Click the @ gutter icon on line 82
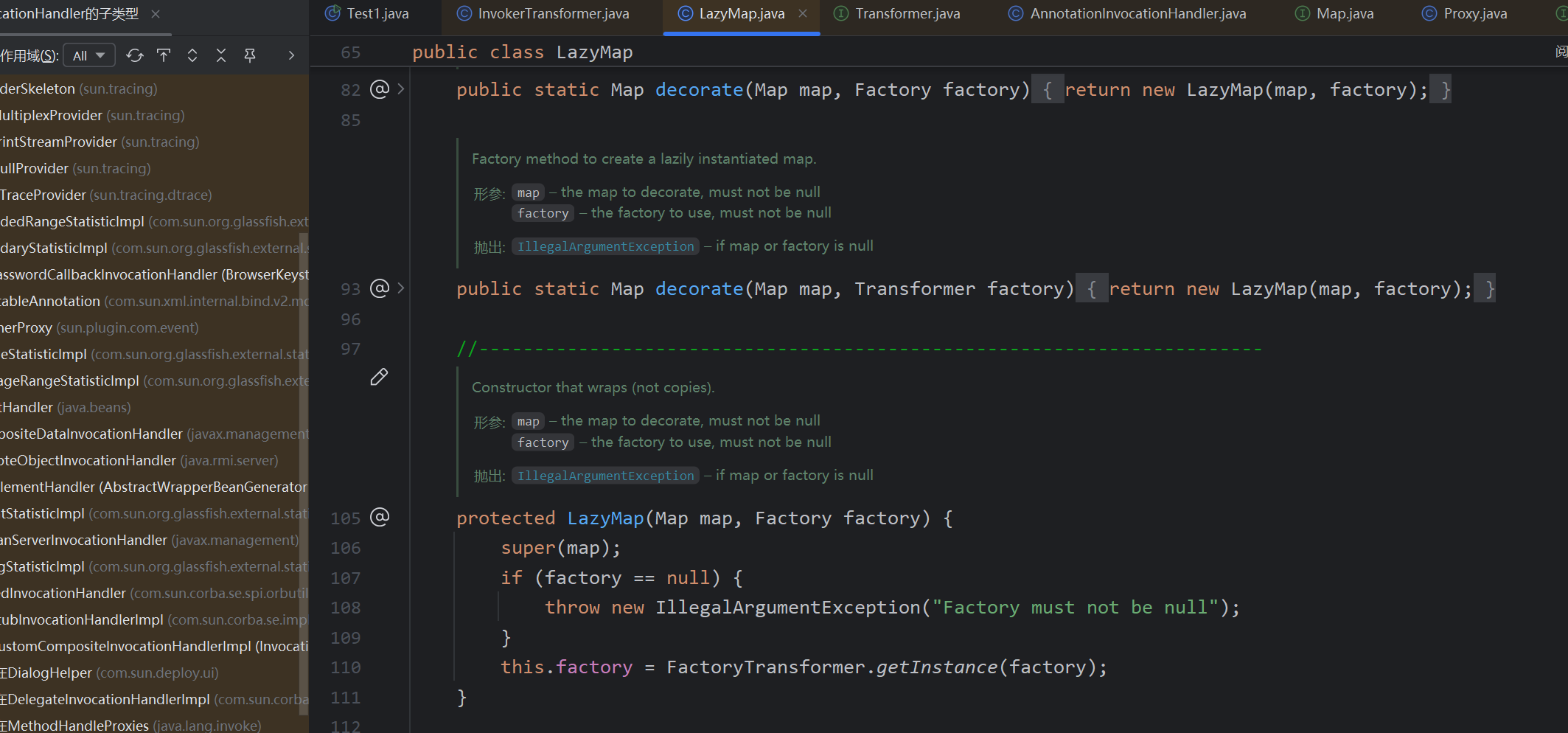Image resolution: width=1568 pixels, height=733 pixels. (x=380, y=89)
